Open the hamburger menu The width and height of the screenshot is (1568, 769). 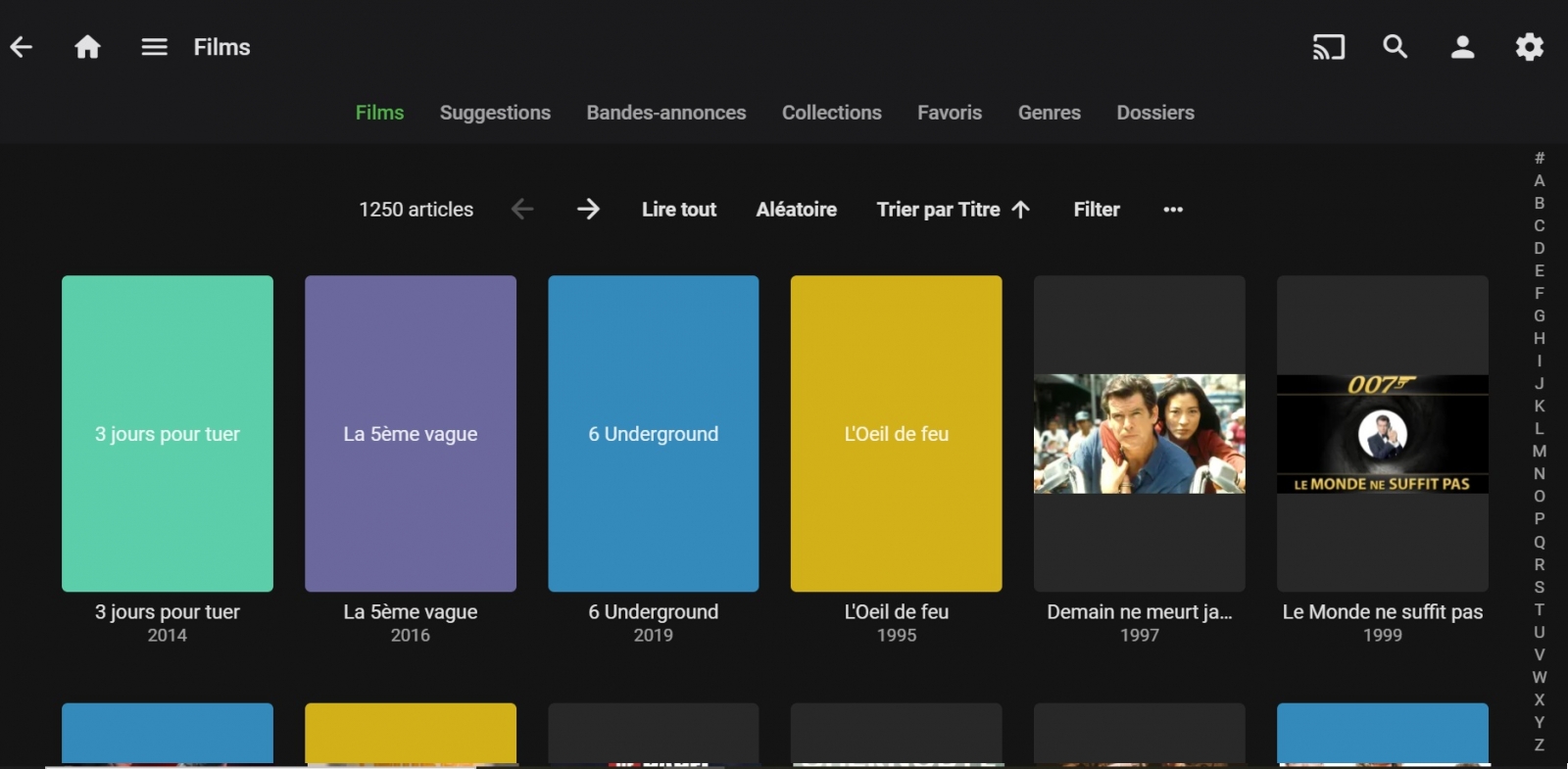154,47
